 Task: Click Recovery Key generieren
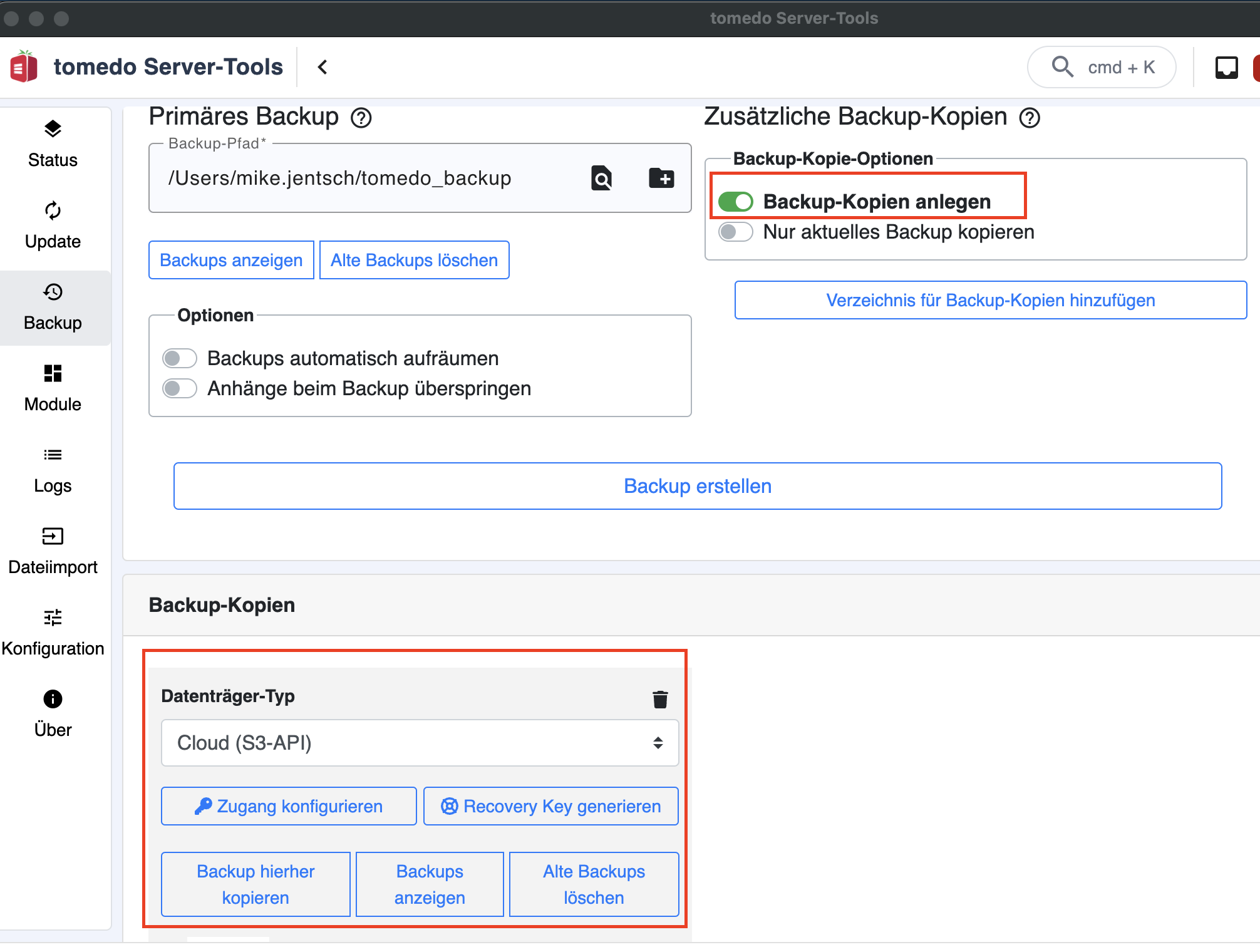point(551,806)
